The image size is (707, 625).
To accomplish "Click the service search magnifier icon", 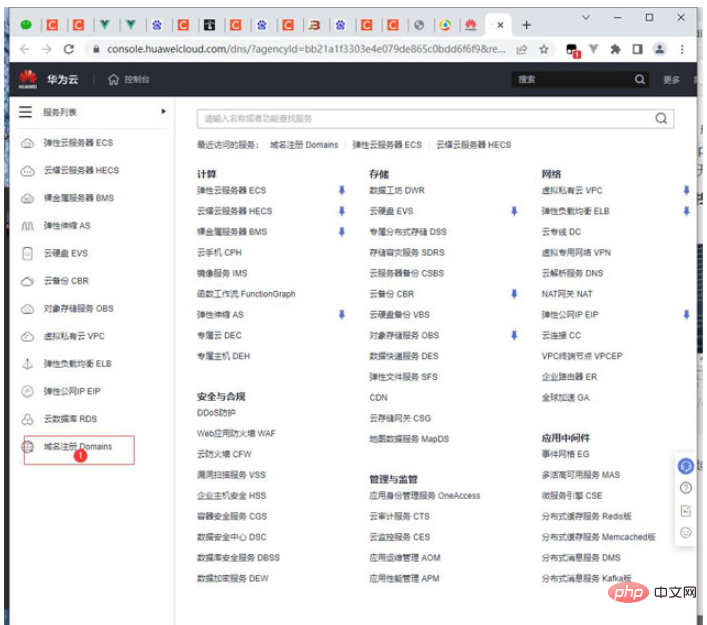I will click(x=661, y=118).
